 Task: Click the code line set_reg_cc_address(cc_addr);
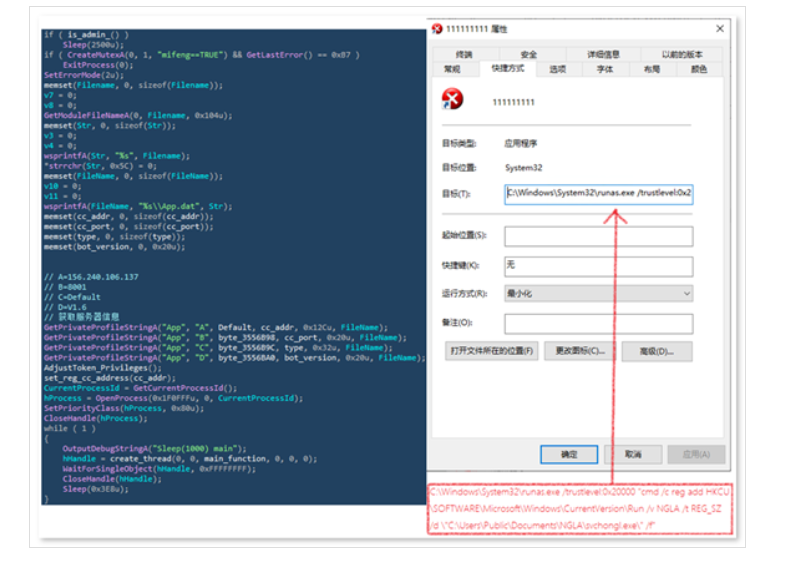[109, 378]
